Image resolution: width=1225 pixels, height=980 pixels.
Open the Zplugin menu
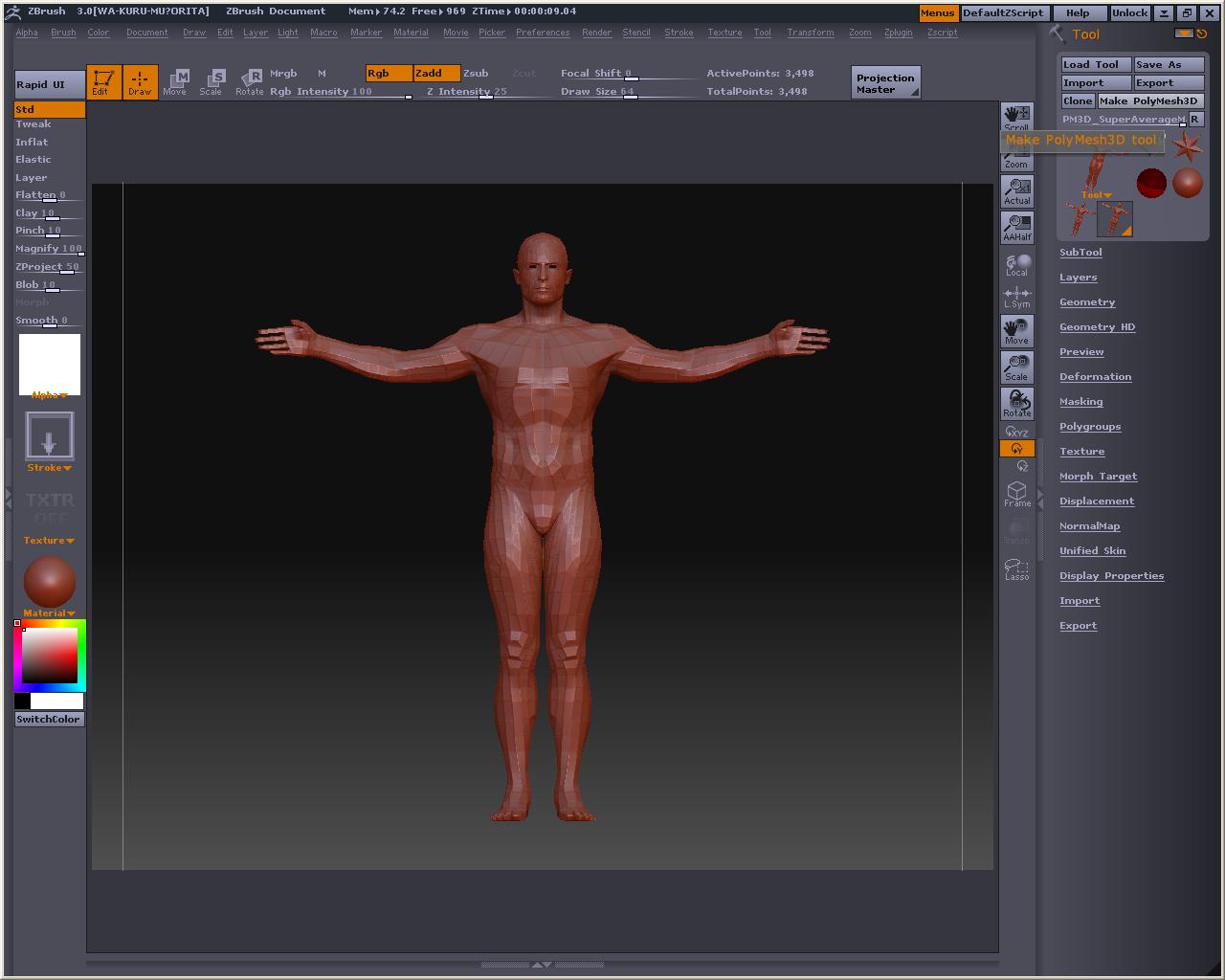click(x=899, y=33)
